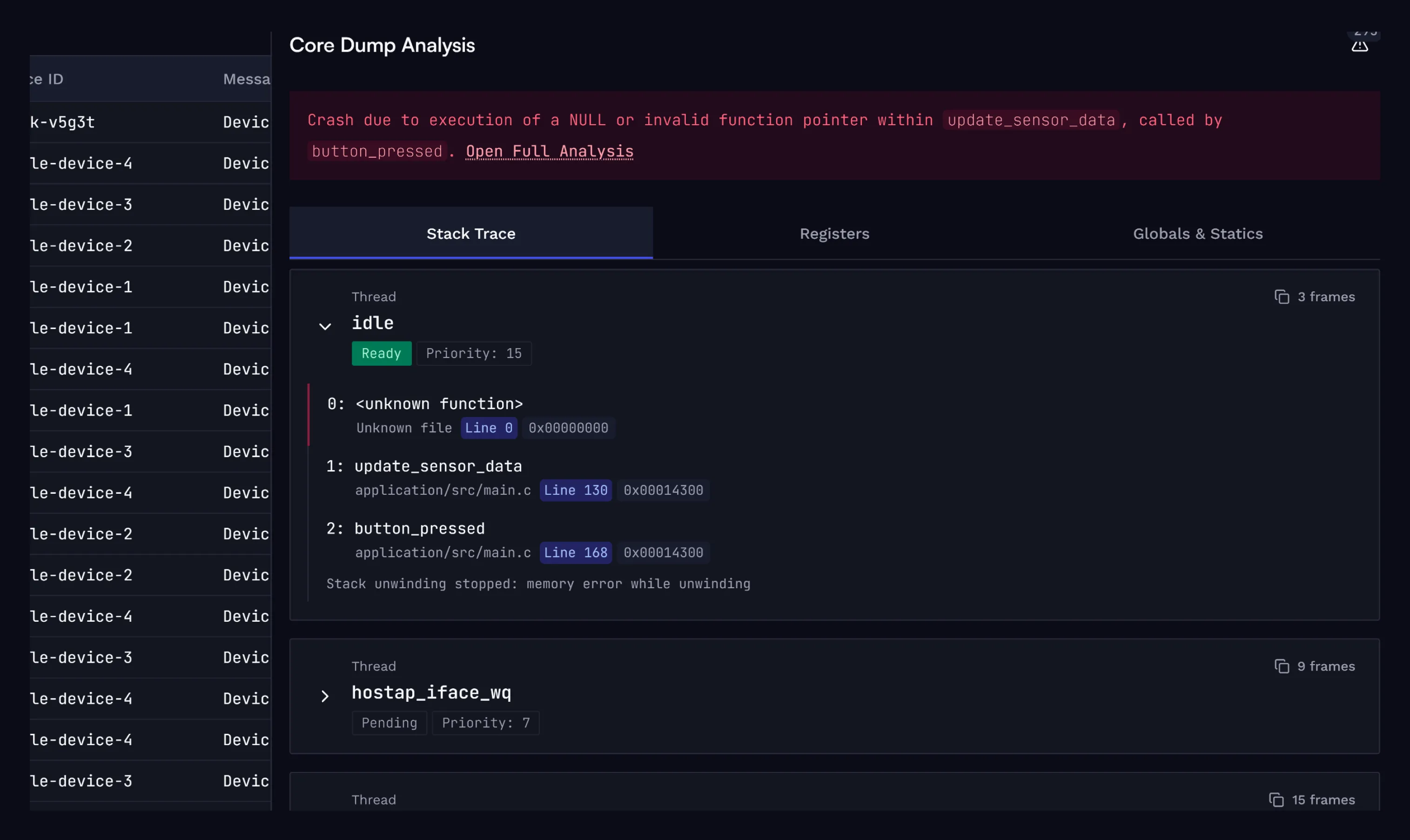Click the Priority: 15 badge
Viewport: 1410px width, 840px height.
coord(473,353)
